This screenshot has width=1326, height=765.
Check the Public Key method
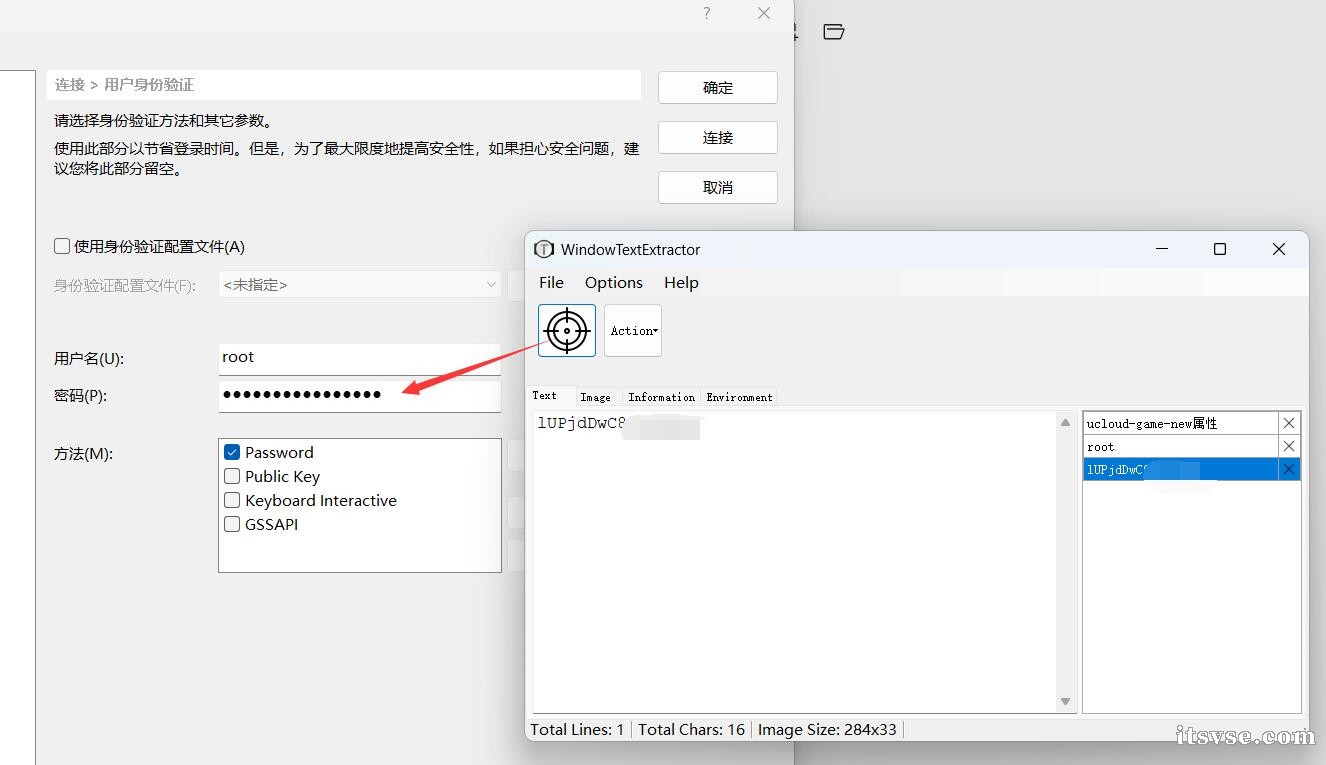[232, 476]
